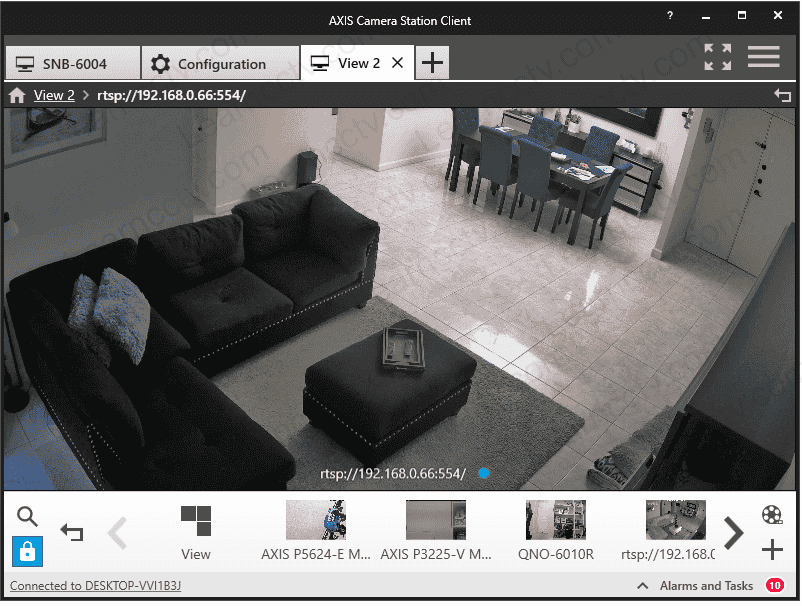The image size is (802, 606).
Task: Click View 2 breadcrumb link
Action: tap(54, 96)
